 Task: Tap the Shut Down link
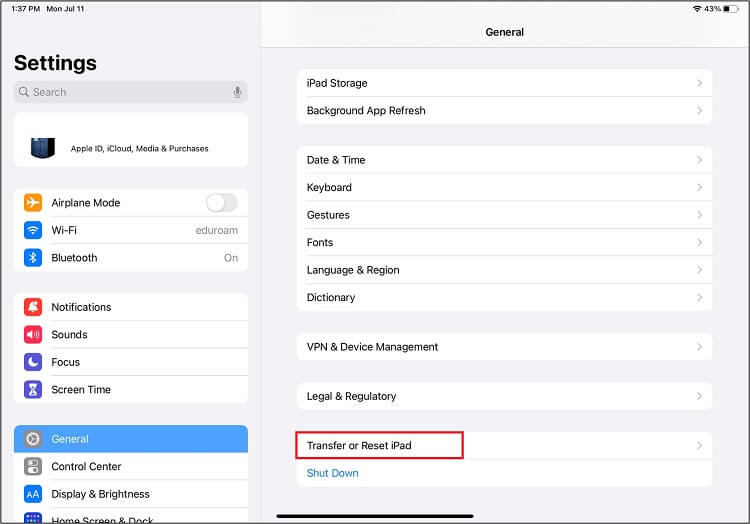point(332,473)
